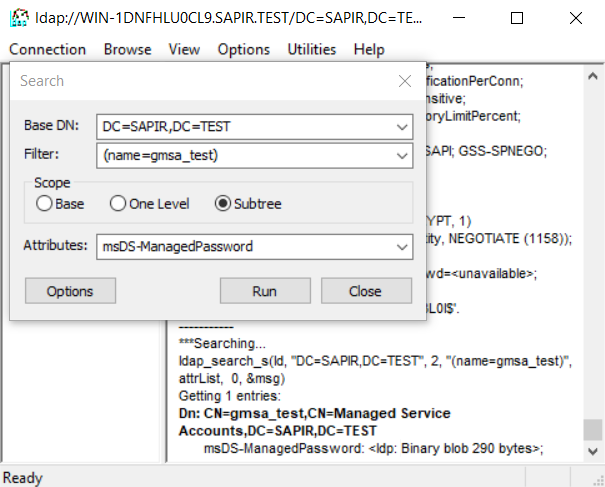
Task: Expand the Base DN dropdown list
Action: click(x=401, y=127)
